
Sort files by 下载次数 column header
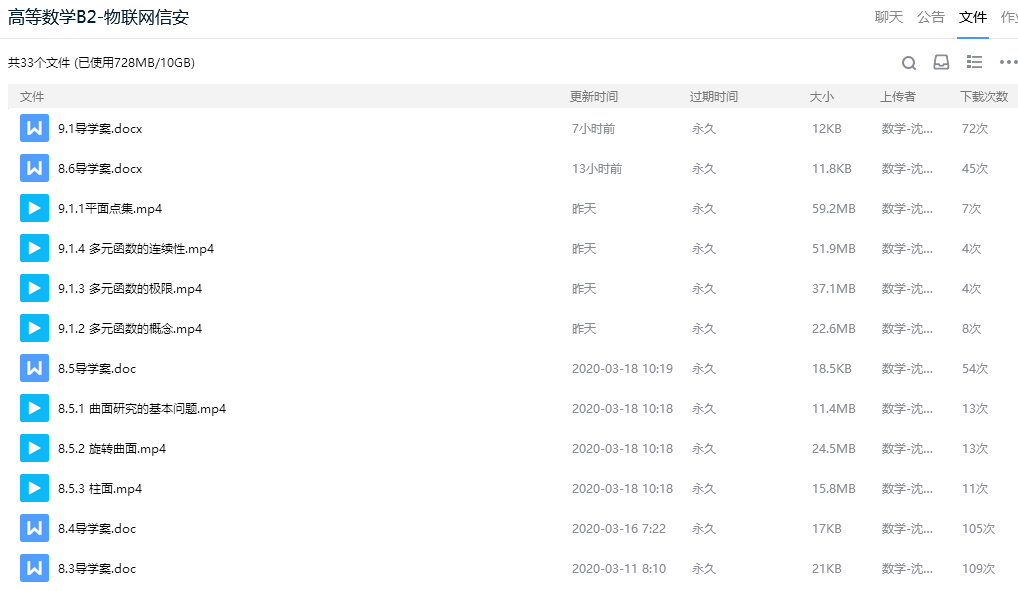coord(984,97)
